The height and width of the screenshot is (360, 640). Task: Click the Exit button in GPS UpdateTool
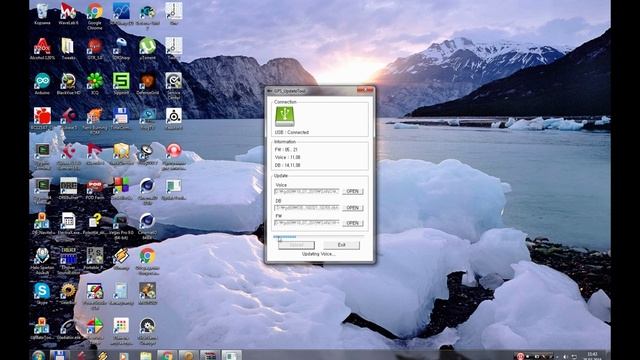point(342,245)
